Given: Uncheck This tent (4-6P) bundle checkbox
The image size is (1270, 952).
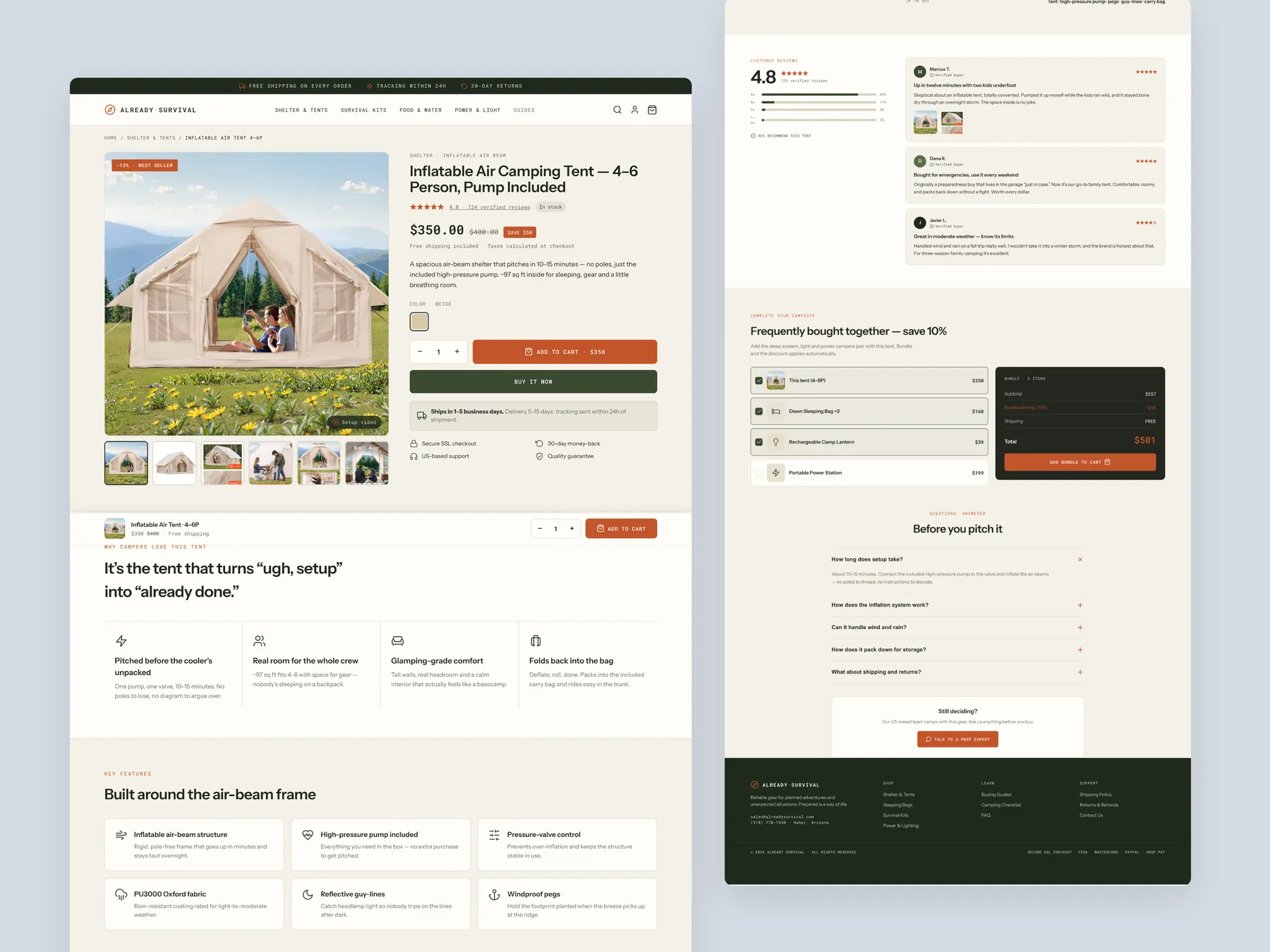Looking at the screenshot, I should point(759,381).
